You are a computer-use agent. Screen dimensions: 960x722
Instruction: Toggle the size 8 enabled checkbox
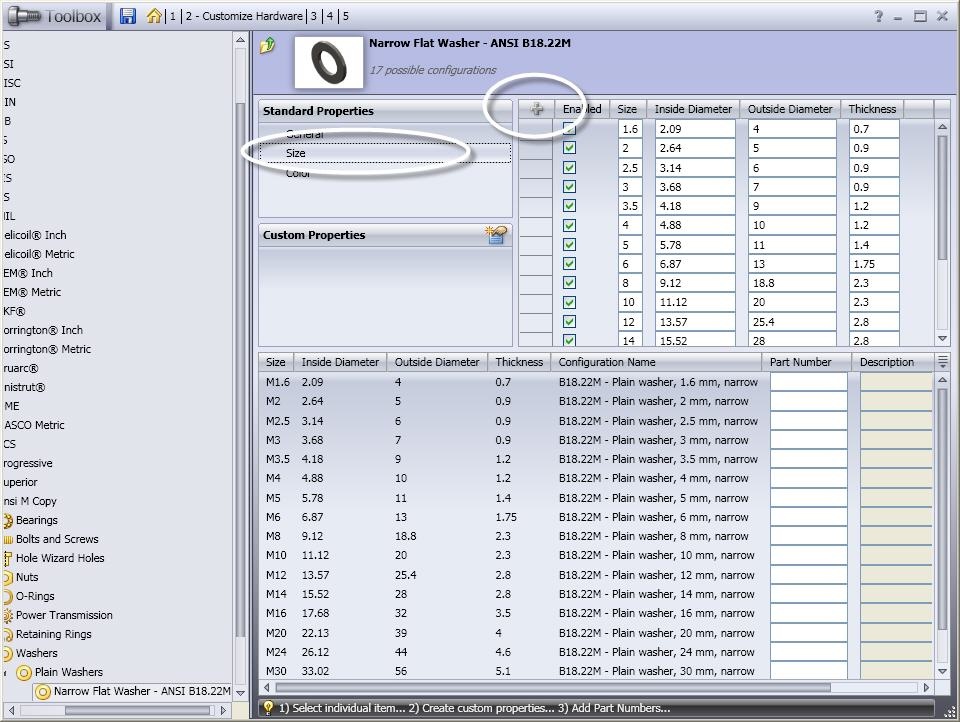click(x=569, y=282)
